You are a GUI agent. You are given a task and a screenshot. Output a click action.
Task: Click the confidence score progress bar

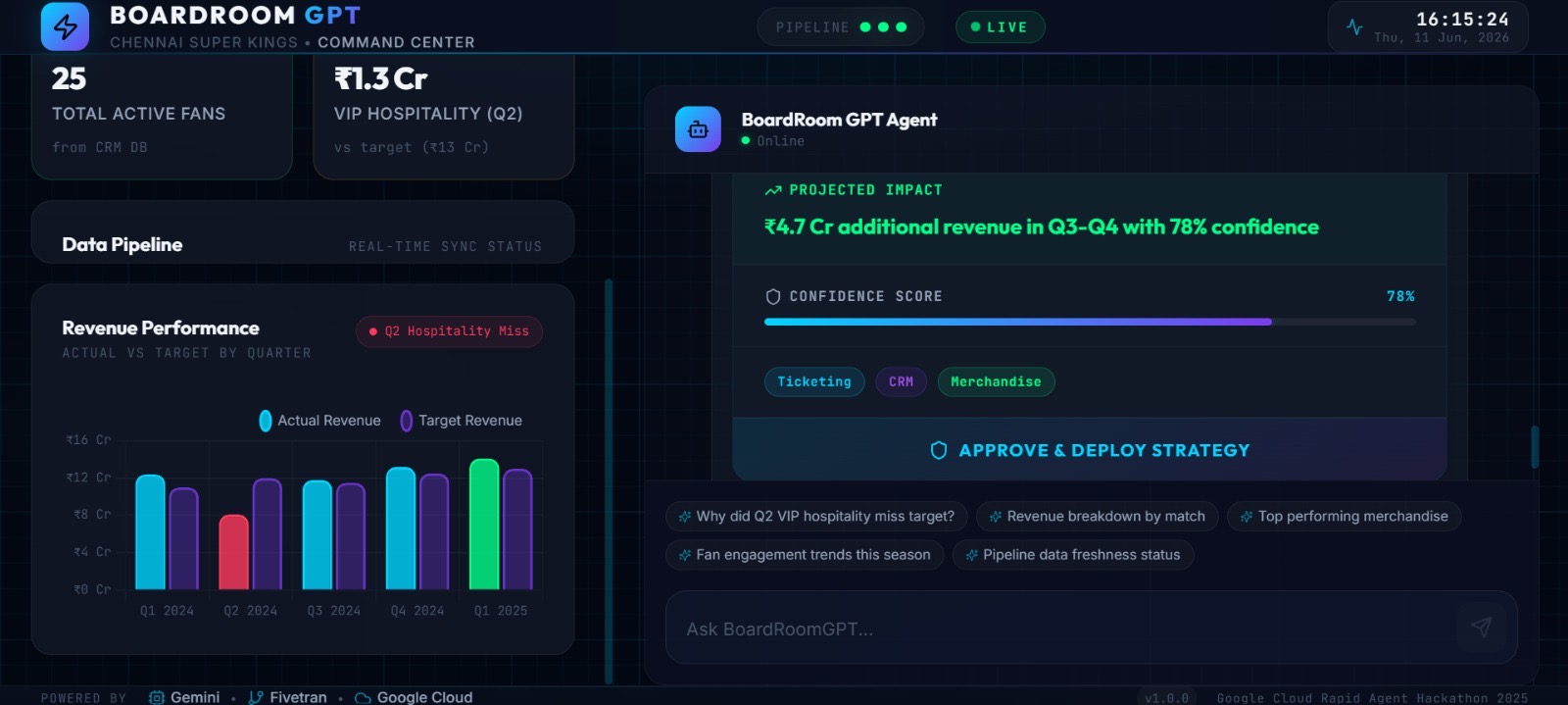coord(1090,322)
